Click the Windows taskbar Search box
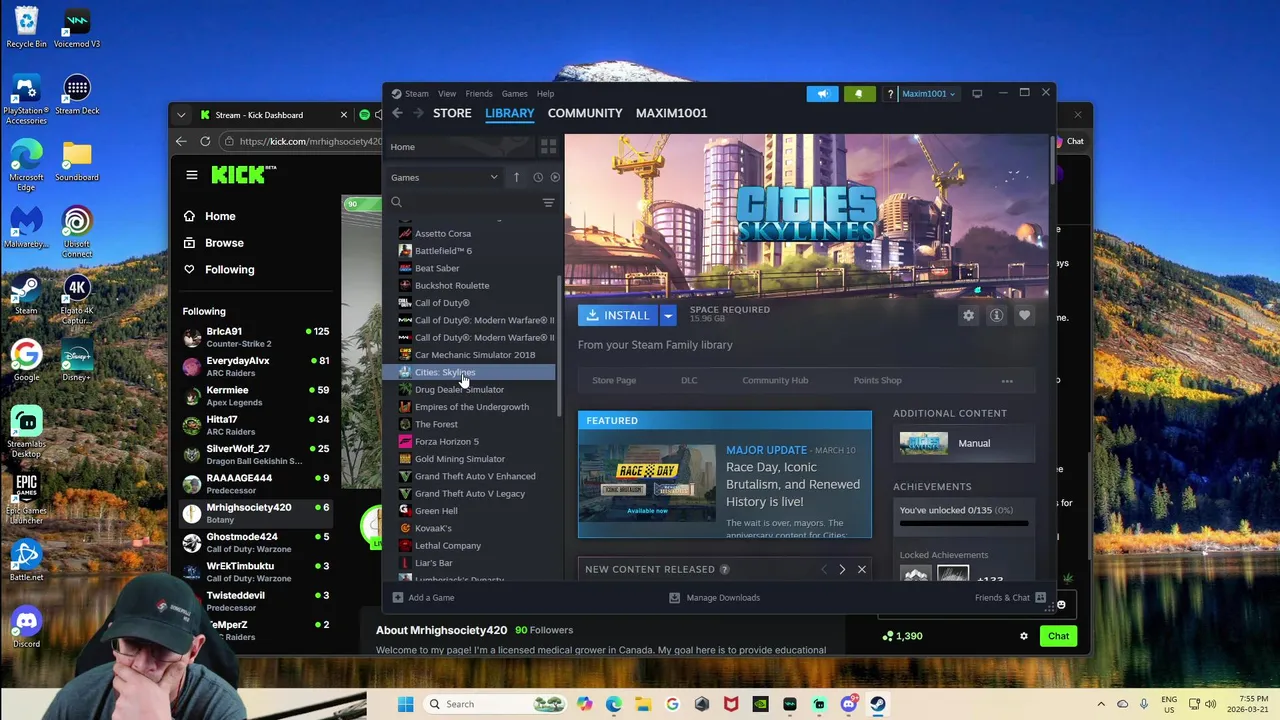 [x=495, y=704]
